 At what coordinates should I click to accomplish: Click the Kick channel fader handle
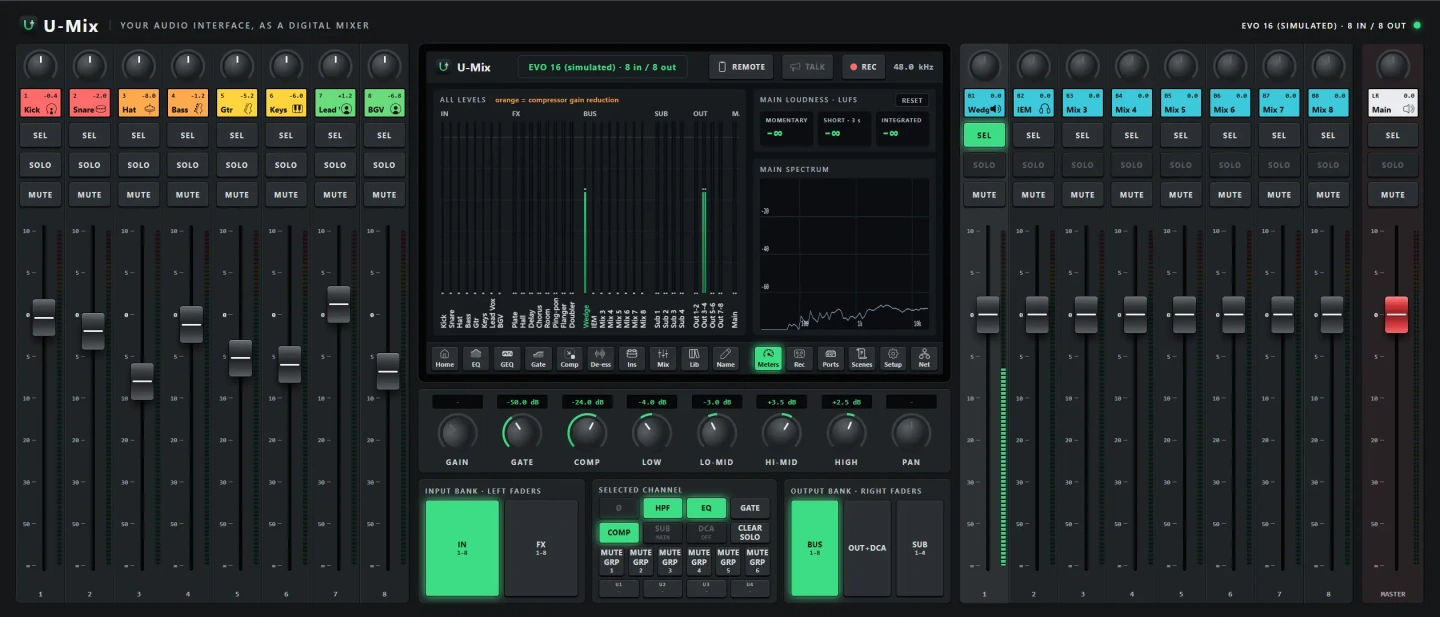click(x=43, y=317)
